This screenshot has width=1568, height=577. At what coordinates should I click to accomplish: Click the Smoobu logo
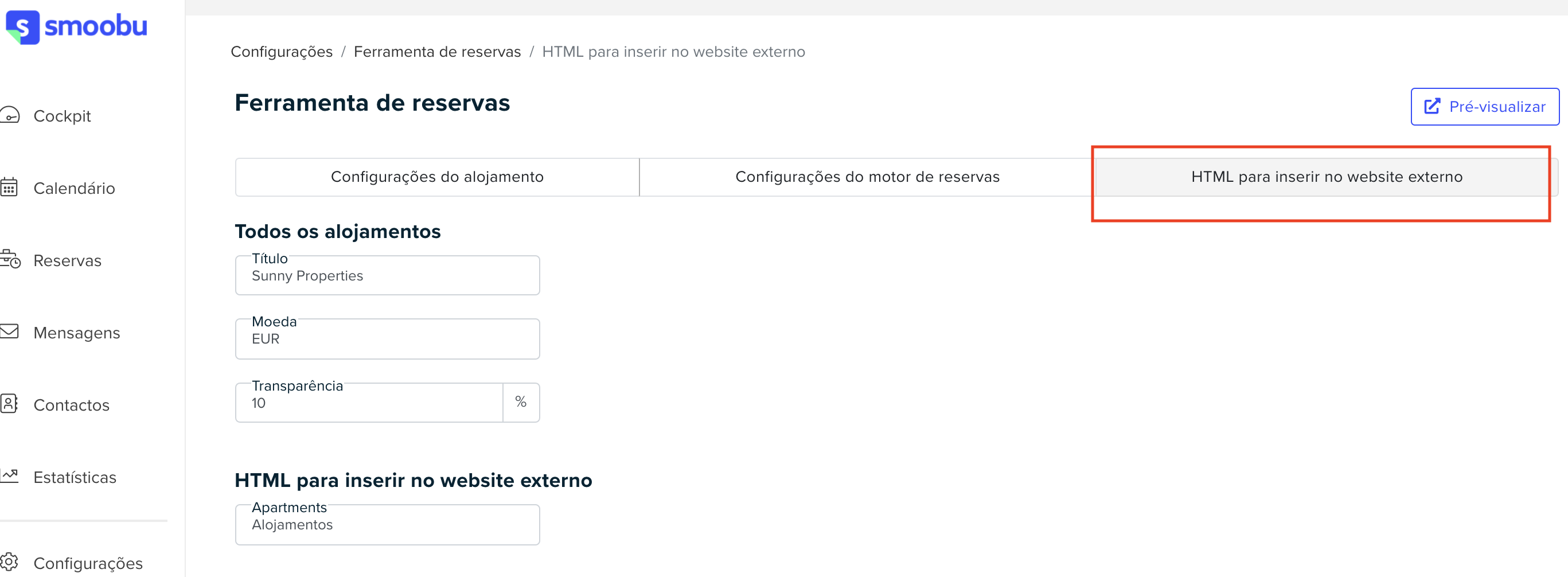[76, 28]
